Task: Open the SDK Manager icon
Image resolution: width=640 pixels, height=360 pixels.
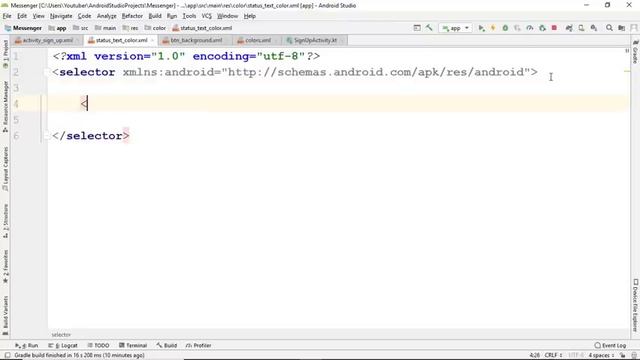Action: 594,28
